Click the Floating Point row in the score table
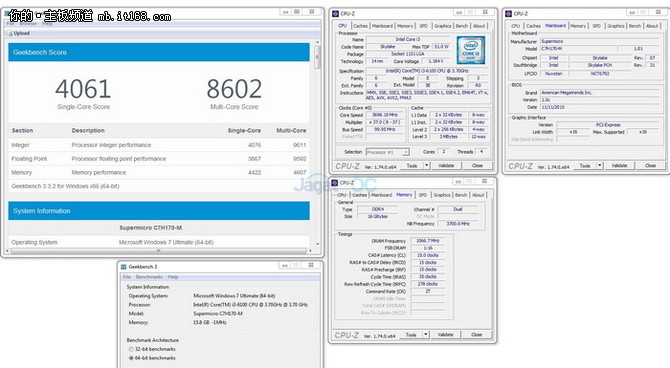 click(x=159, y=159)
